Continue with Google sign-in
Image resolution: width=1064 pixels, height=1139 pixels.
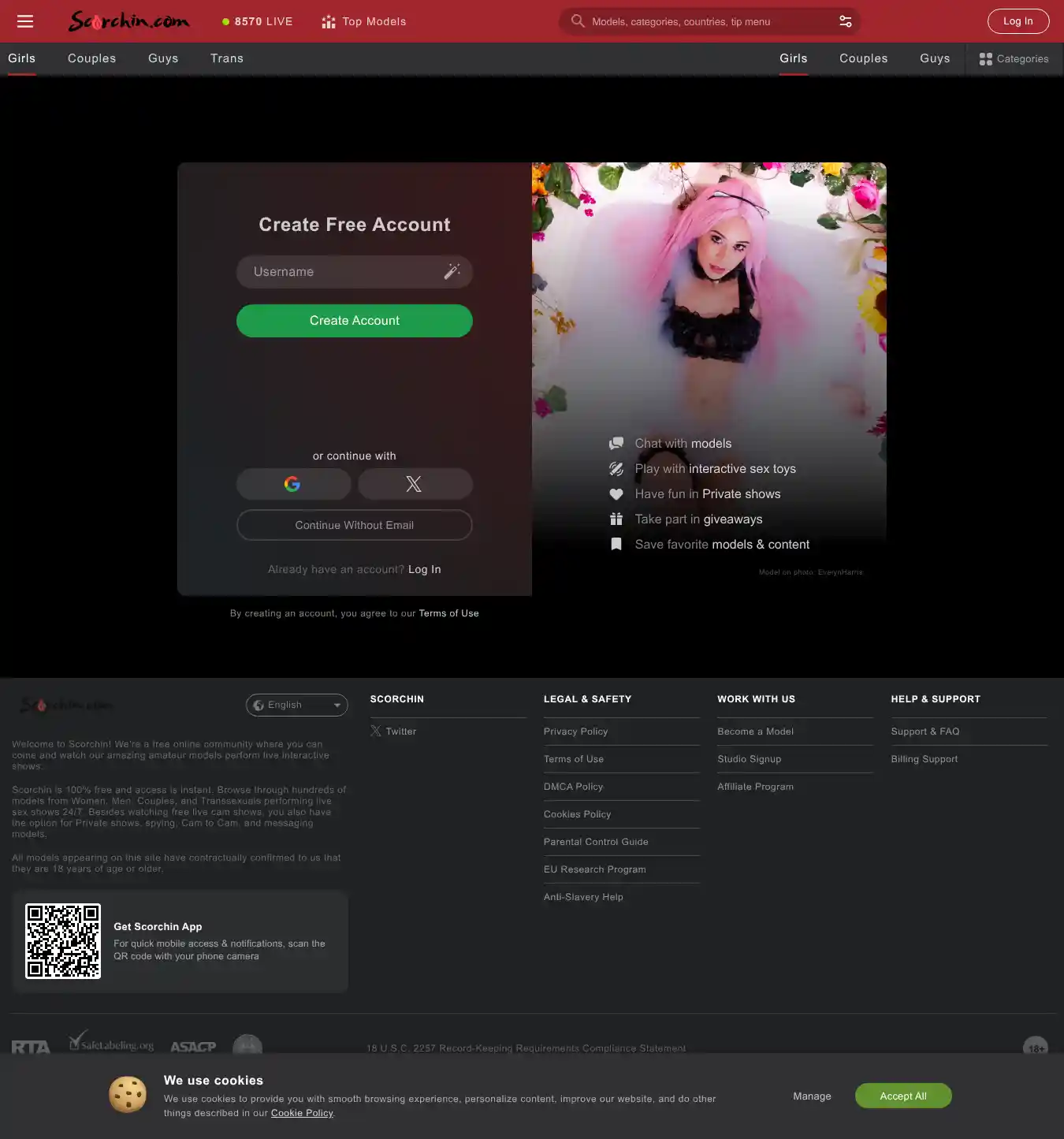293,484
